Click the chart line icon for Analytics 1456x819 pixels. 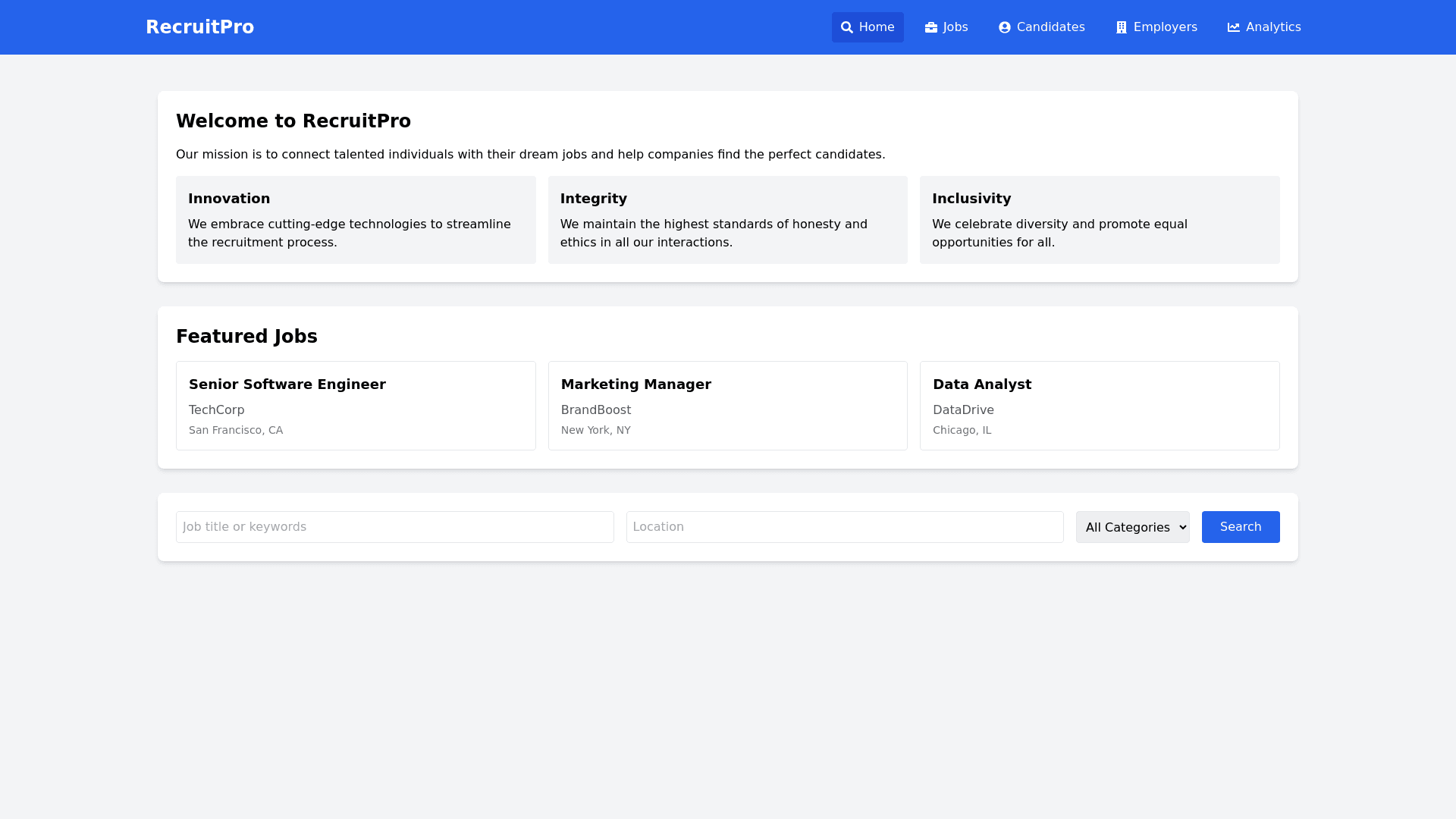click(x=1234, y=27)
